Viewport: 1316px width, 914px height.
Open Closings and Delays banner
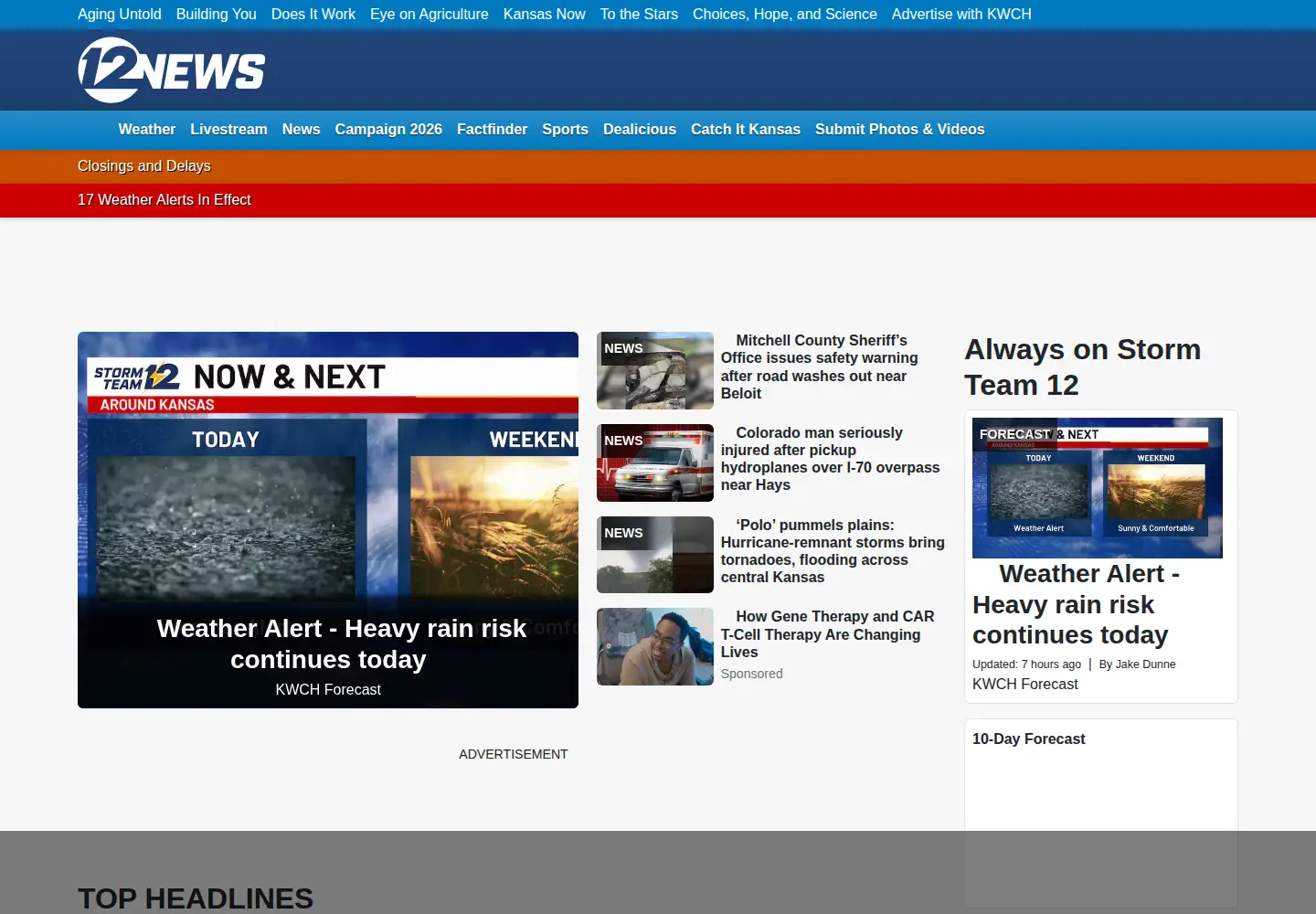(144, 166)
